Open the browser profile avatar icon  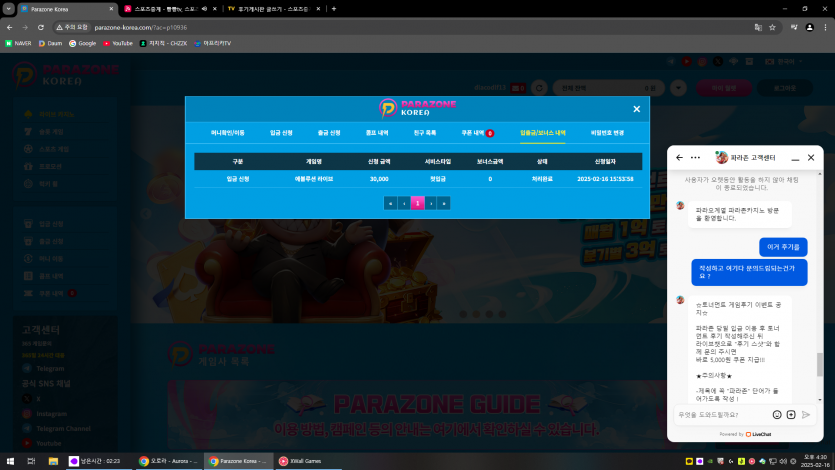click(x=809, y=27)
